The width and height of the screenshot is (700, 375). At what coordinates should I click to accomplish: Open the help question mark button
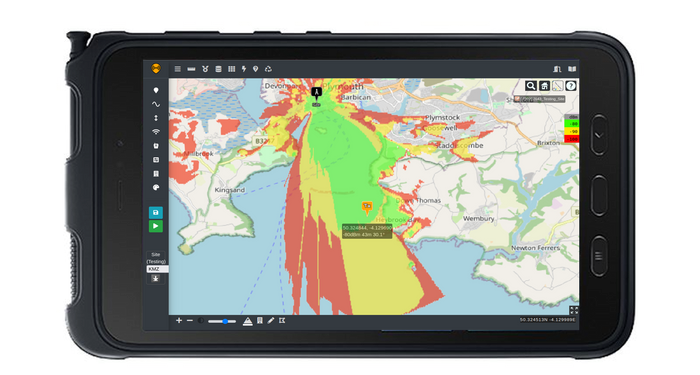(x=571, y=86)
